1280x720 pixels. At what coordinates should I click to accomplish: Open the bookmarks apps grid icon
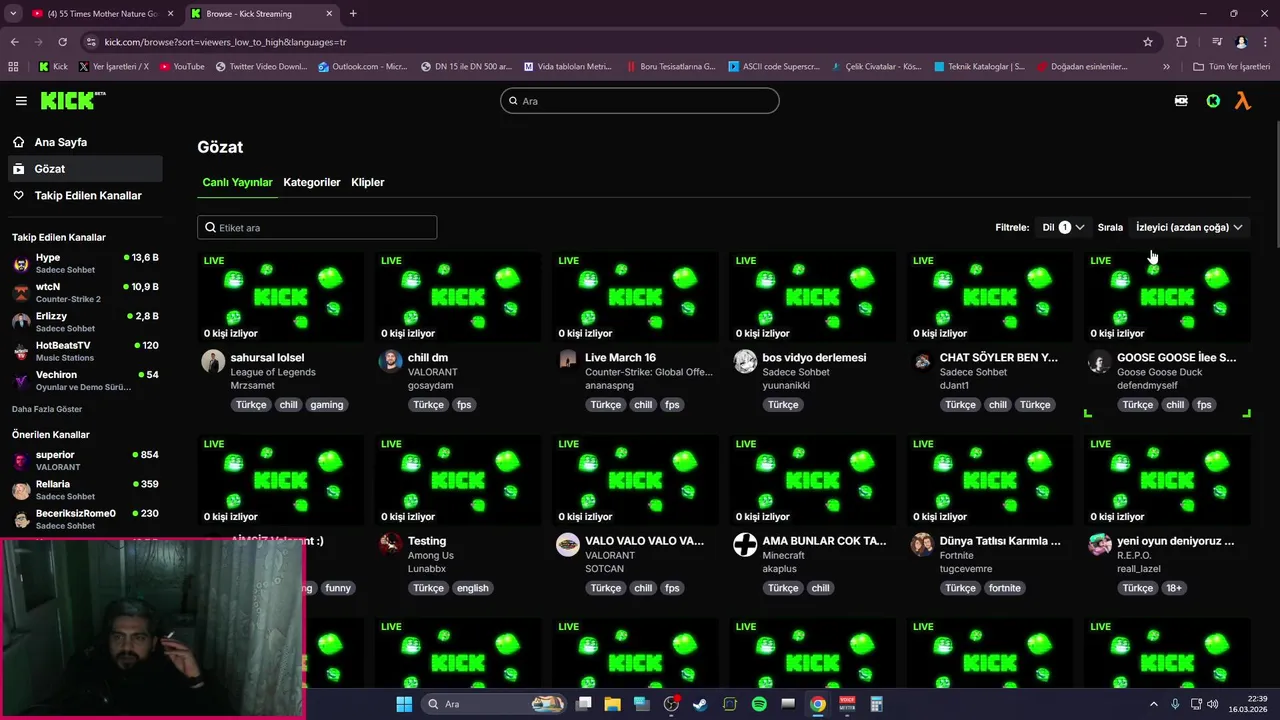pos(13,67)
